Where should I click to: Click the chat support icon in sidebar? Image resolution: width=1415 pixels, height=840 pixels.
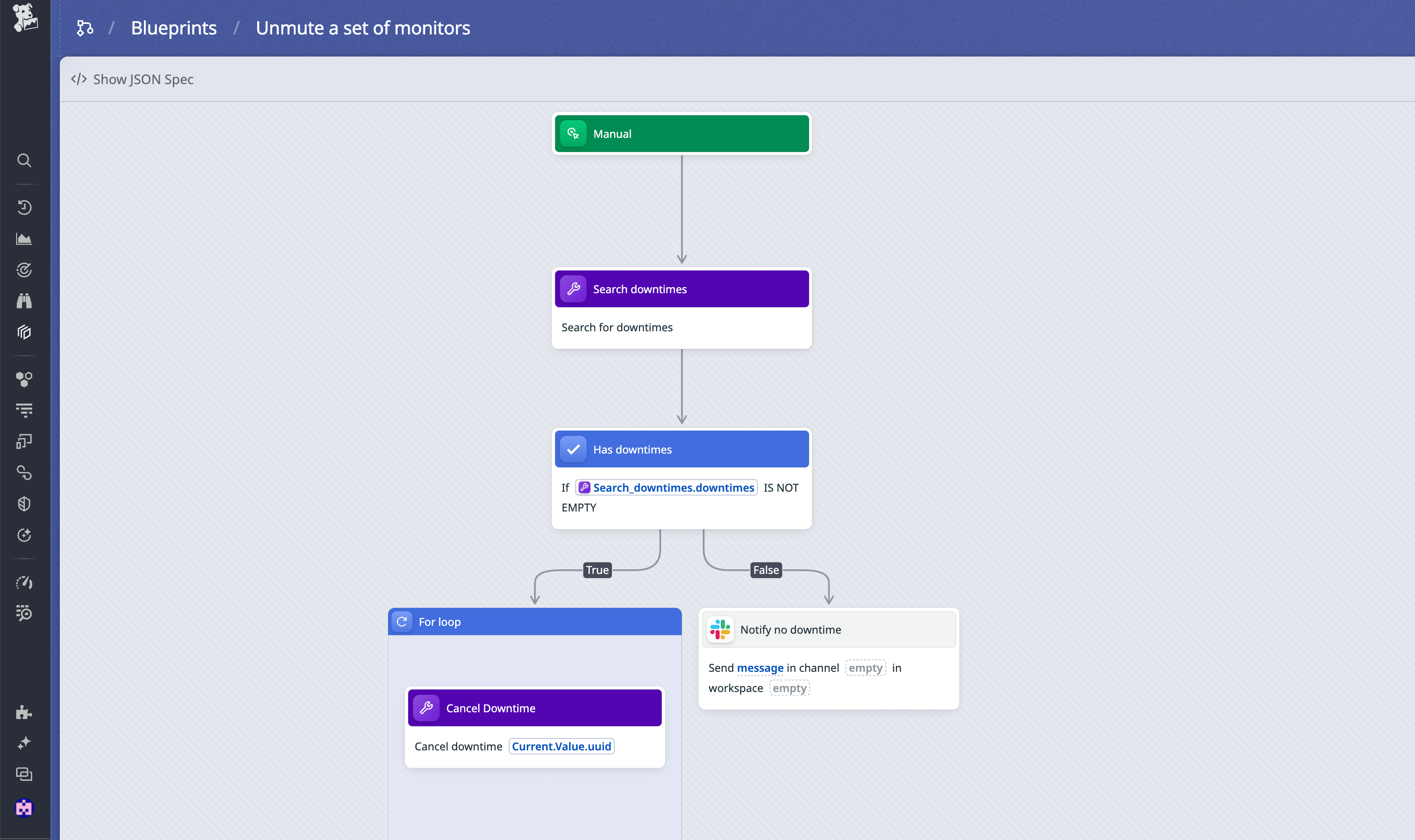tap(24, 774)
